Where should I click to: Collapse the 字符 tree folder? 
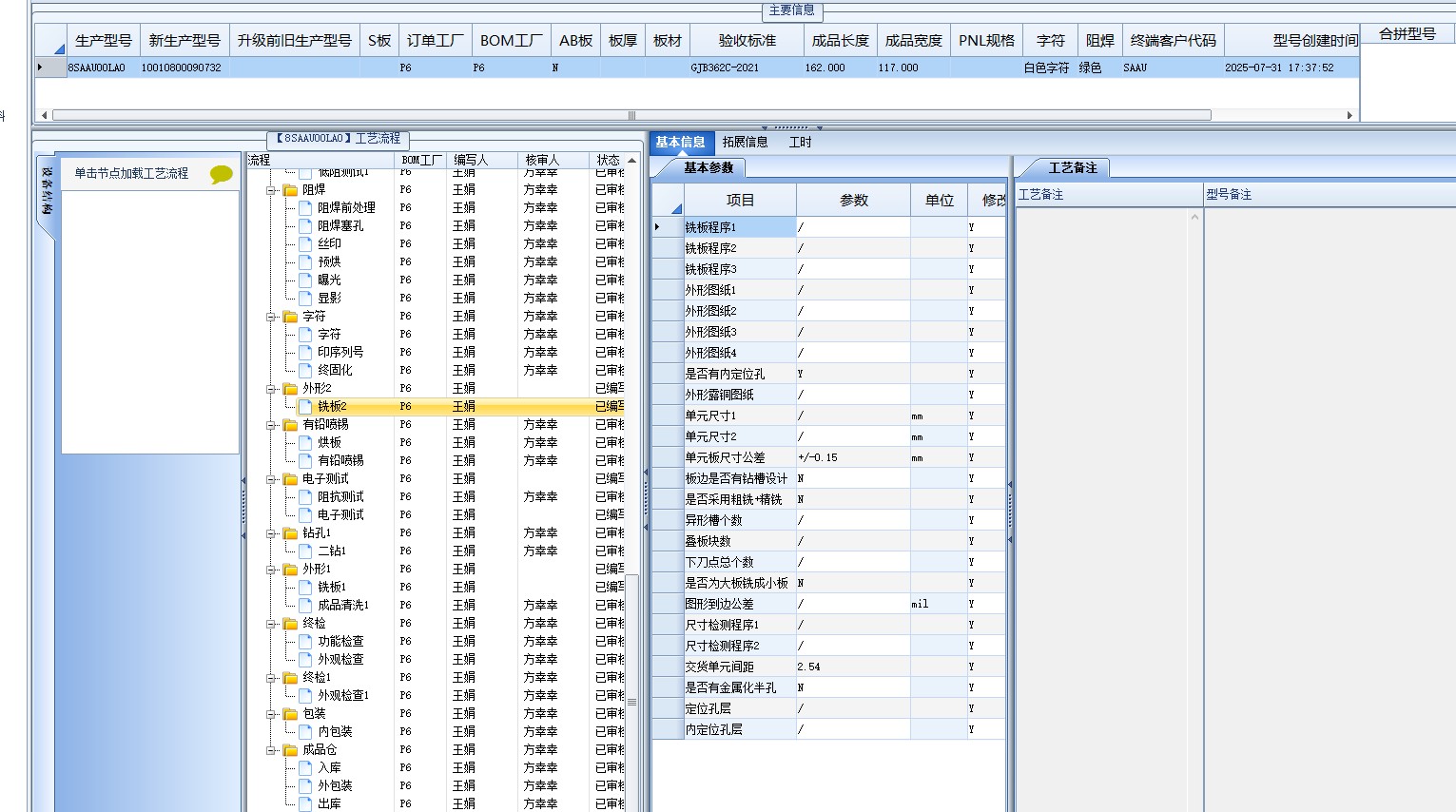click(x=271, y=317)
